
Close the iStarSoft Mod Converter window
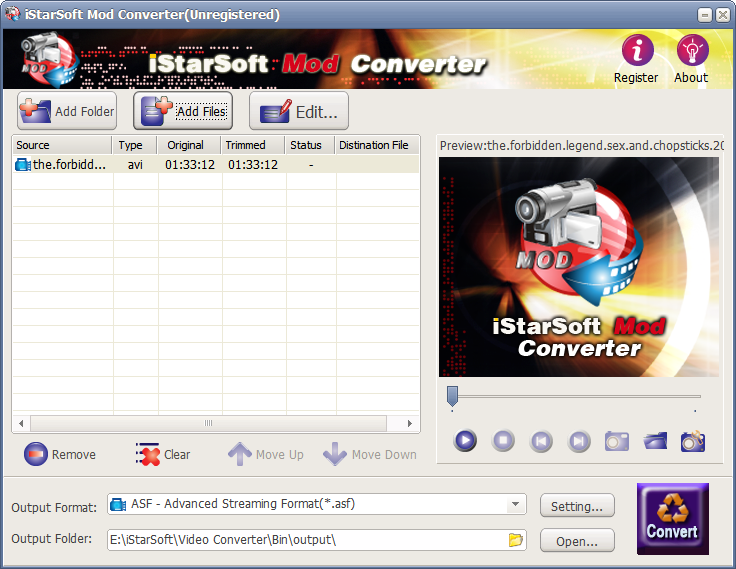pos(723,15)
